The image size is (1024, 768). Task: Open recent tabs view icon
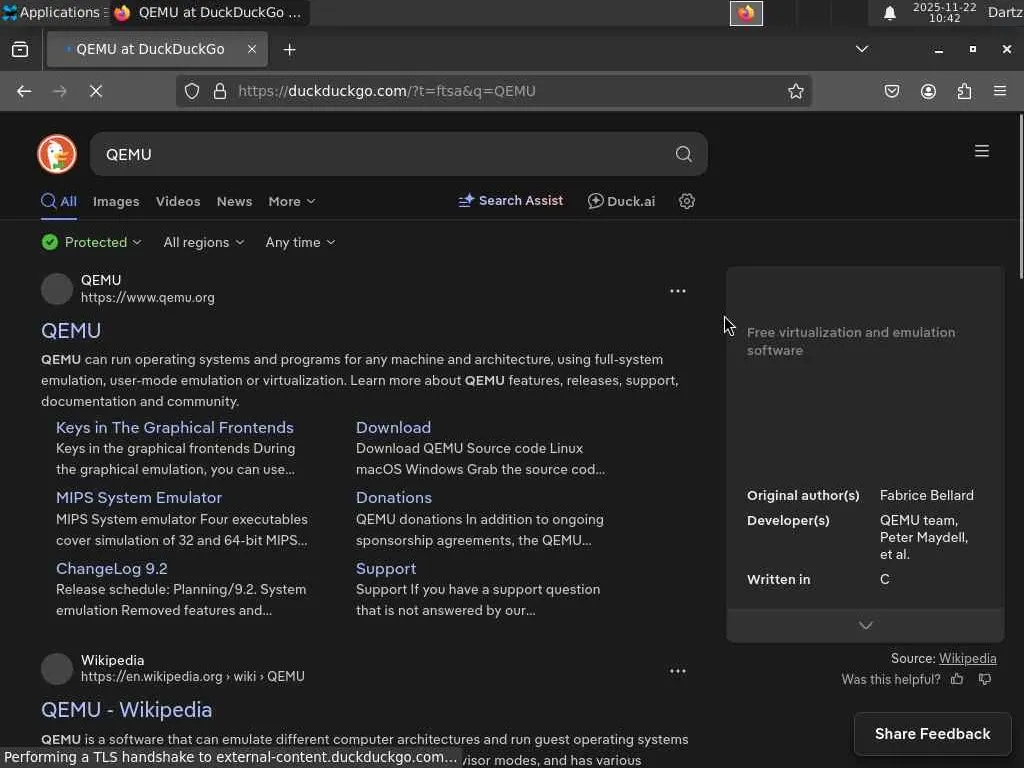pyautogui.click(x=20, y=50)
